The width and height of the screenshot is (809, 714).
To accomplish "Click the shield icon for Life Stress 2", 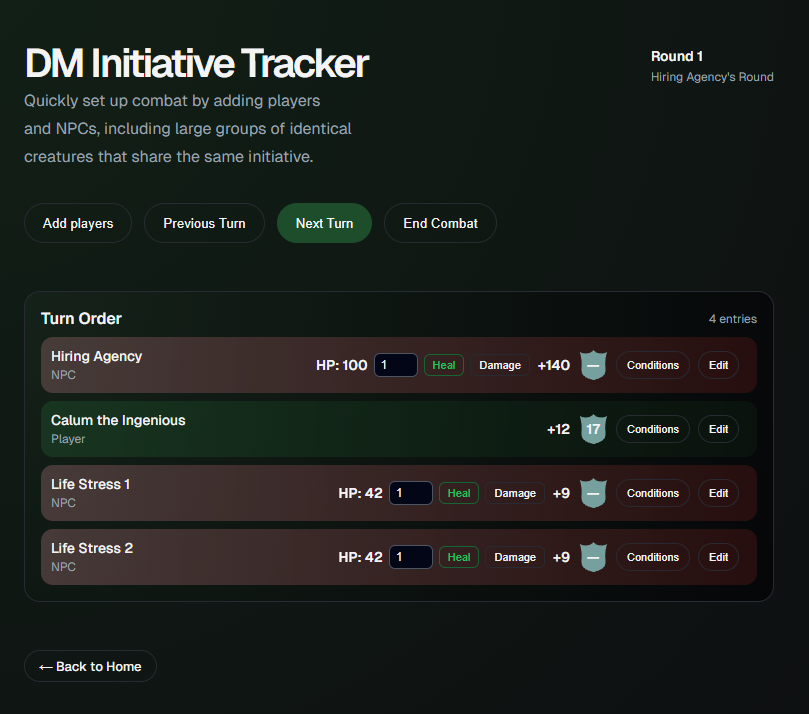I will (593, 557).
